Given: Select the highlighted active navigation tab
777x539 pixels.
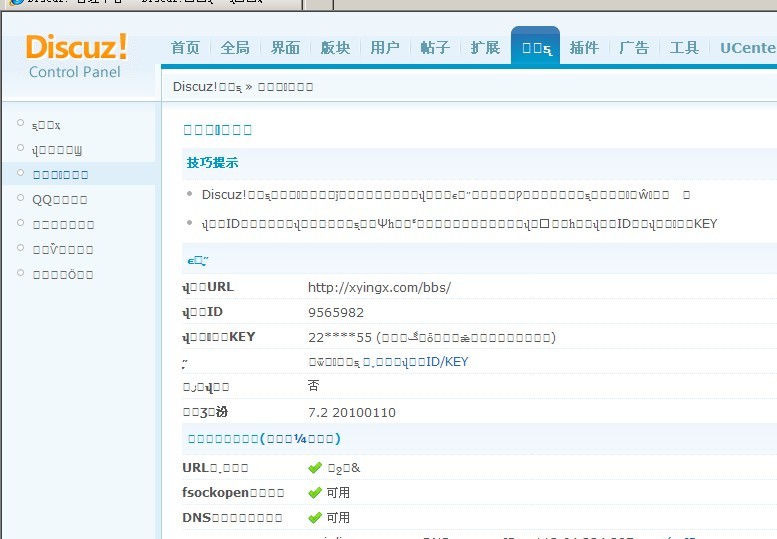Looking at the screenshot, I should point(536,46).
